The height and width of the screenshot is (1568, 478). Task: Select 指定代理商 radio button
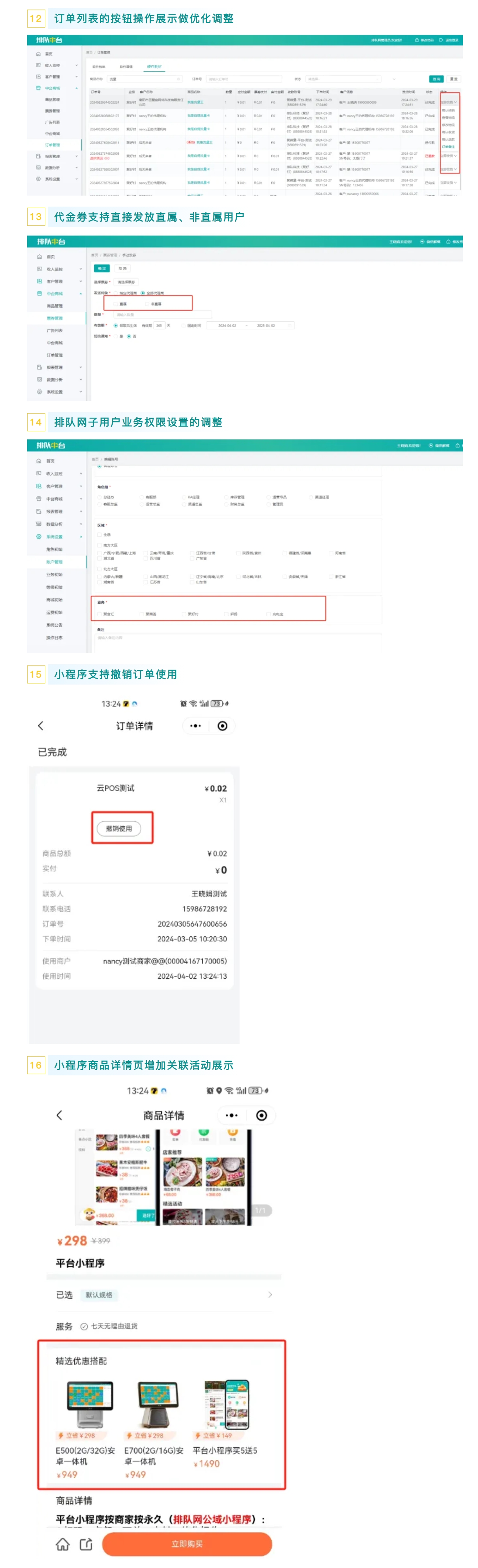point(116,293)
